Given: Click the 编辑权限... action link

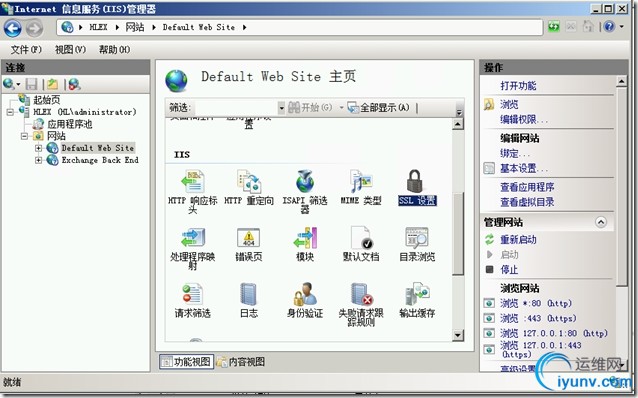Looking at the screenshot, I should click(x=524, y=119).
